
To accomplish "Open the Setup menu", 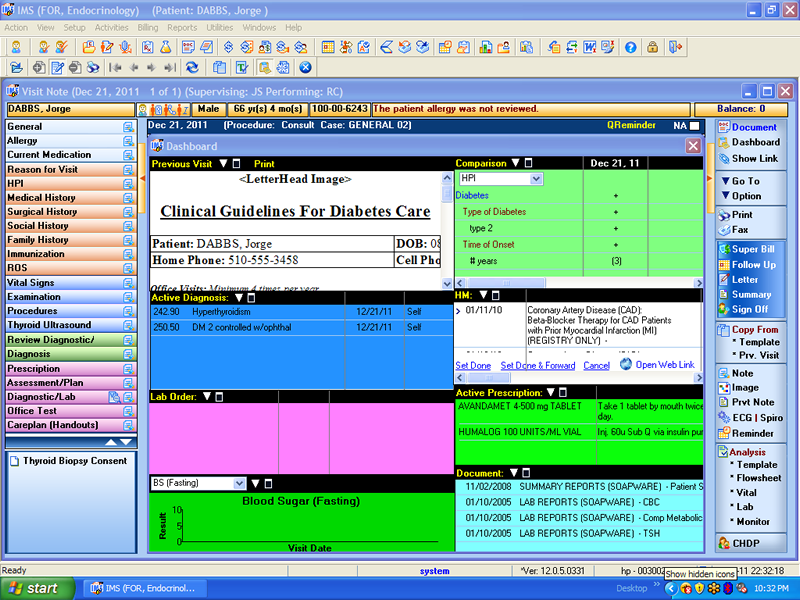I will (x=74, y=28).
